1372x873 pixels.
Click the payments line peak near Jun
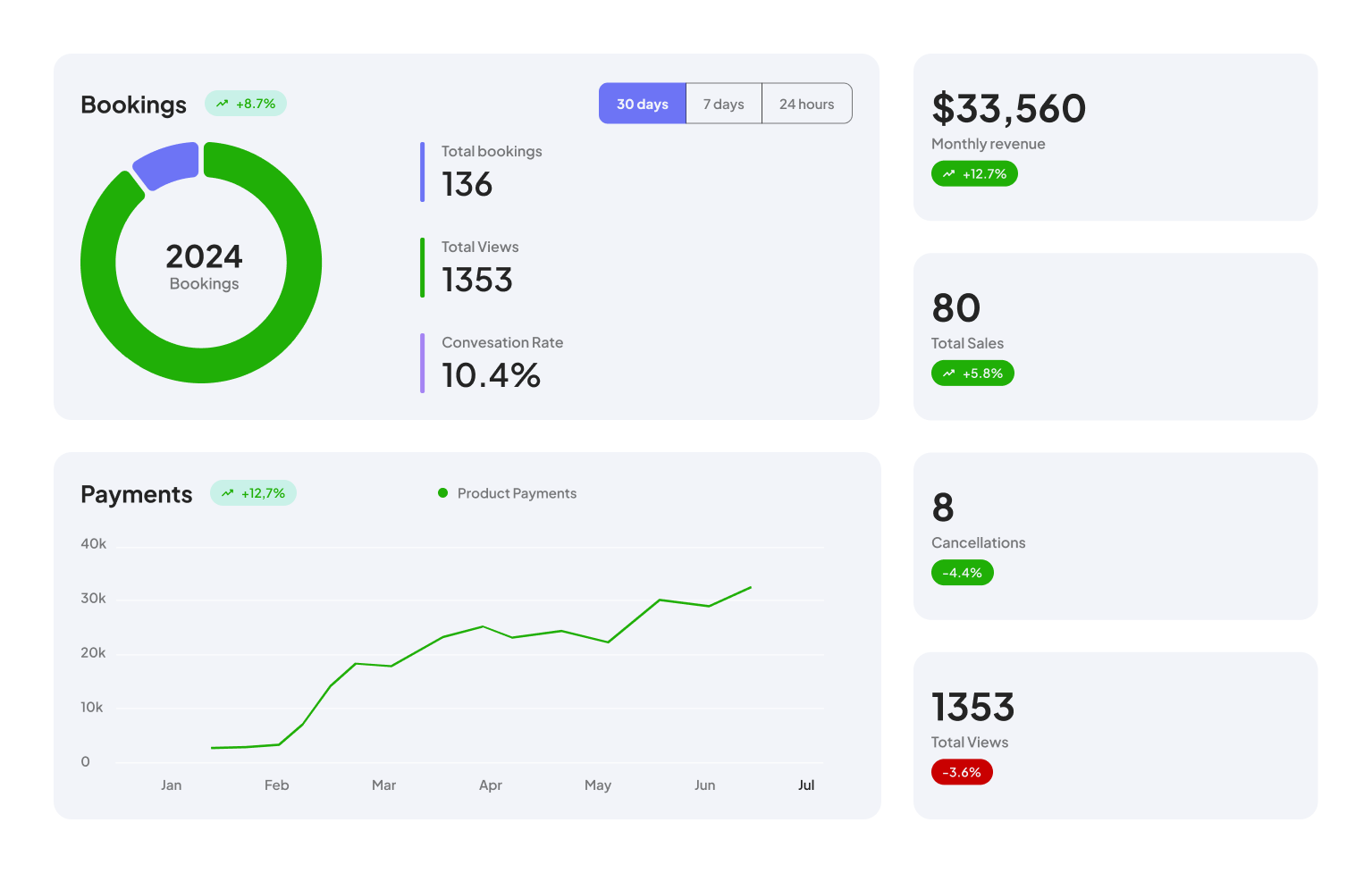pos(750,588)
